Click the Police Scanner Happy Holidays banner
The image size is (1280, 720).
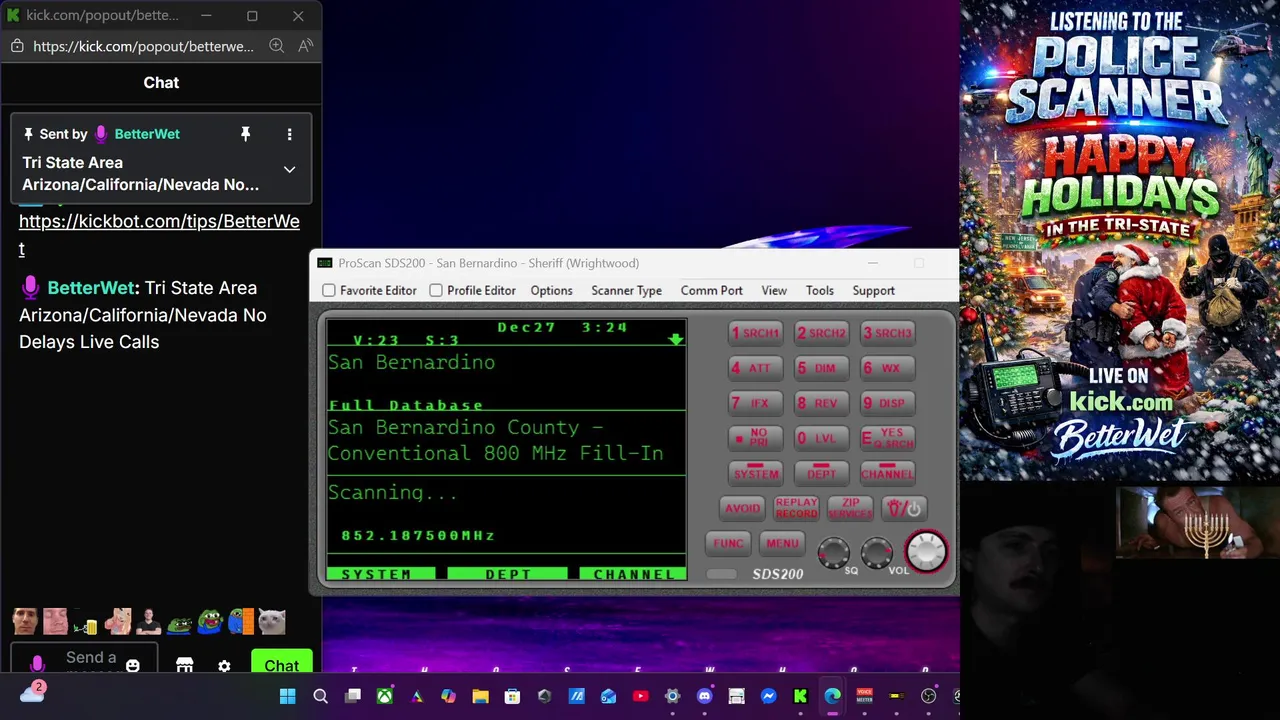[x=1120, y=241]
